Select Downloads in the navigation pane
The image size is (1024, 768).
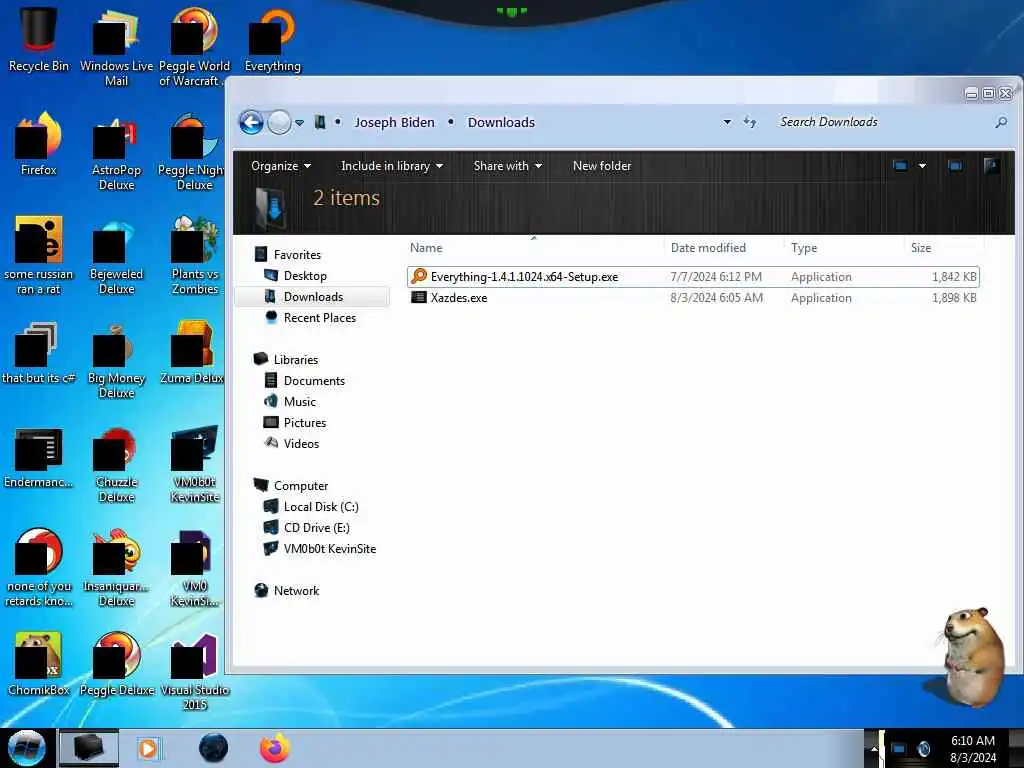(x=313, y=296)
